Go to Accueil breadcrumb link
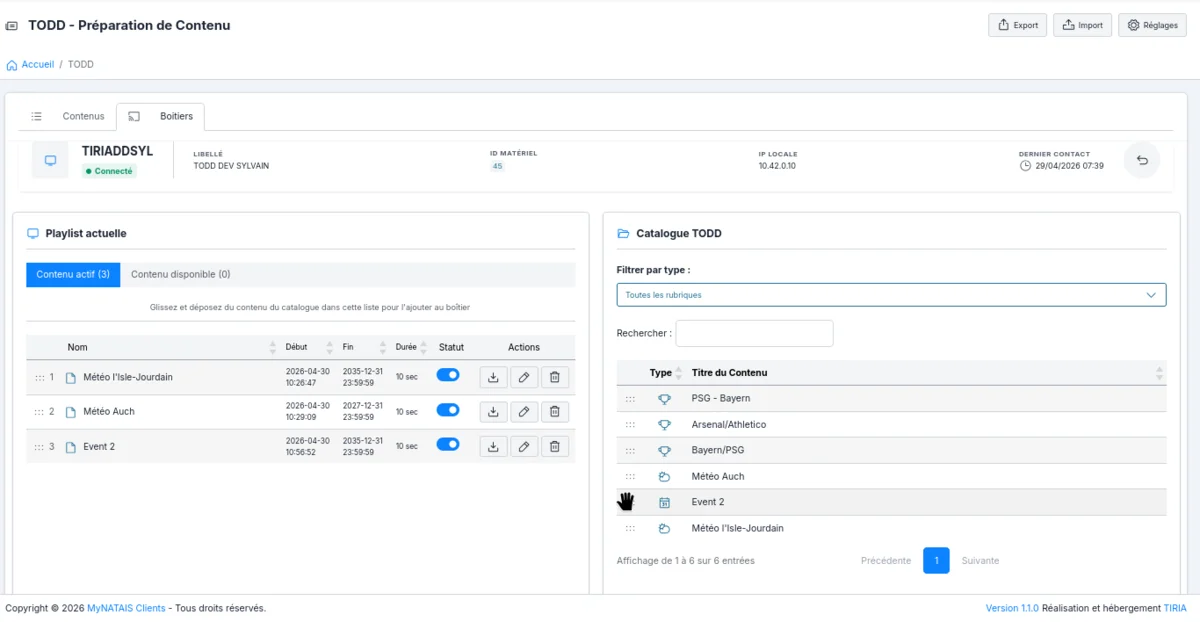This screenshot has width=1200, height=622. point(38,65)
